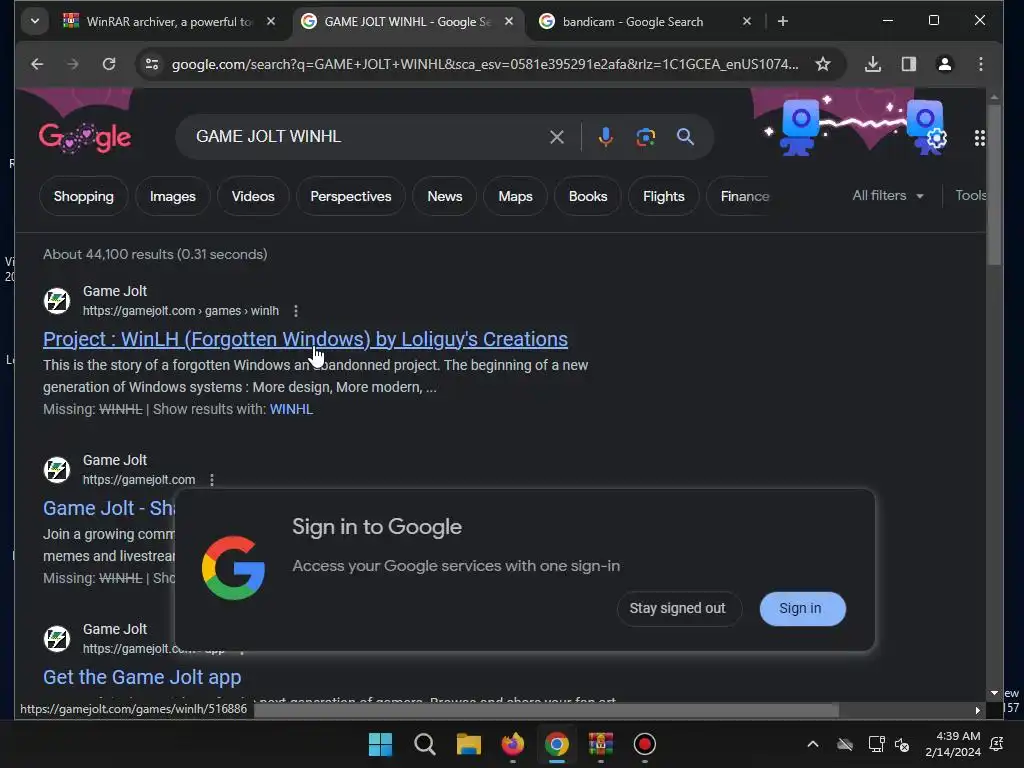
Task: Click scrollbar down arrow
Action: click(x=993, y=693)
